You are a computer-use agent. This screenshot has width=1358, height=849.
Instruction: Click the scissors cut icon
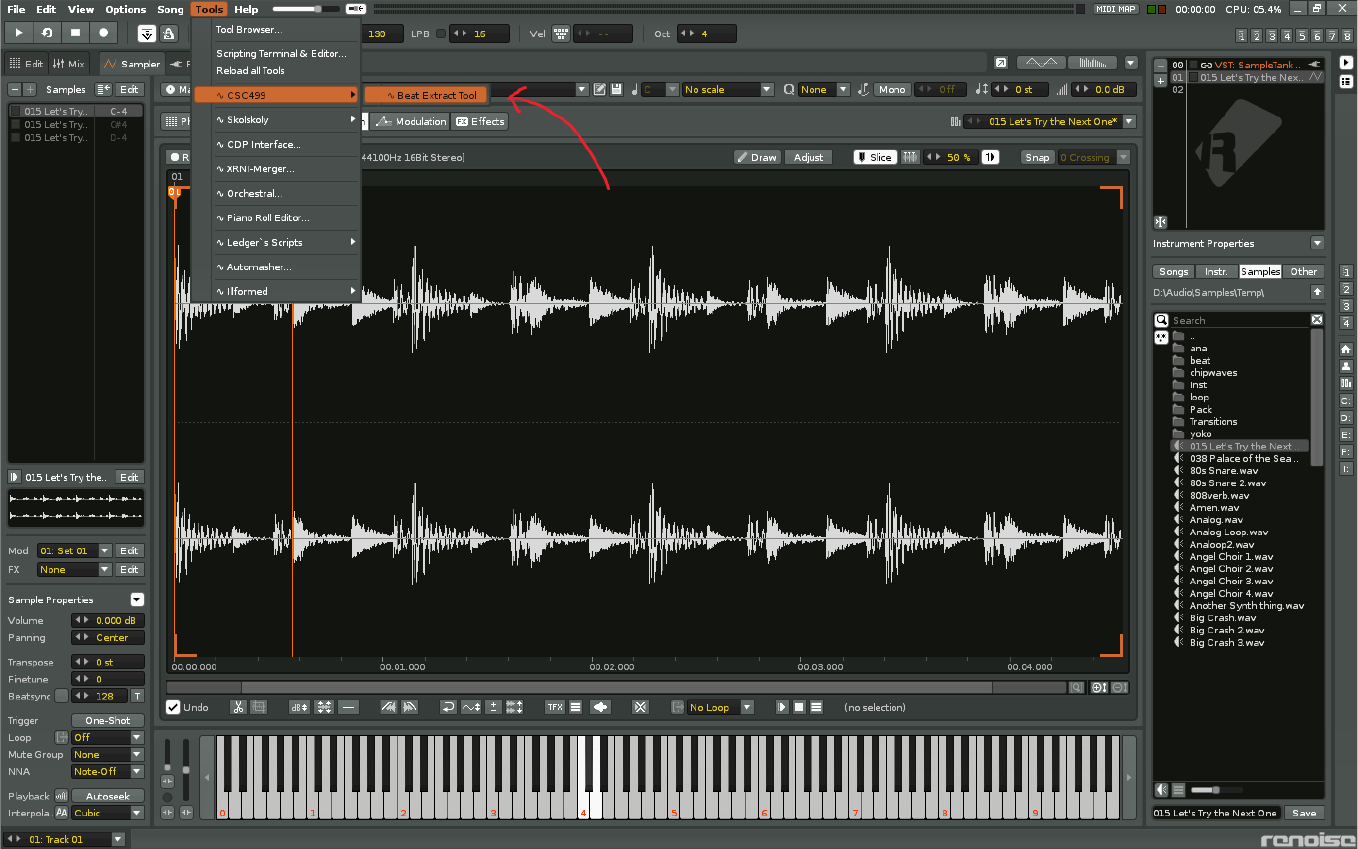click(238, 707)
